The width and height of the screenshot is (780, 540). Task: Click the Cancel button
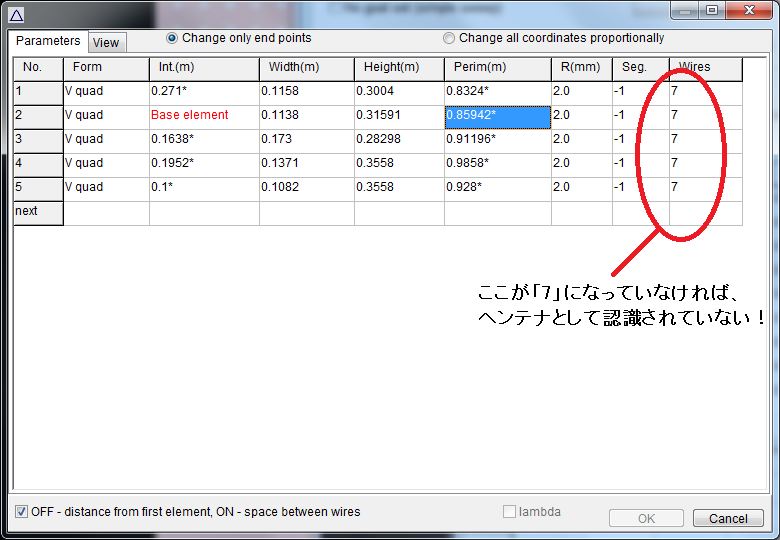point(728,519)
